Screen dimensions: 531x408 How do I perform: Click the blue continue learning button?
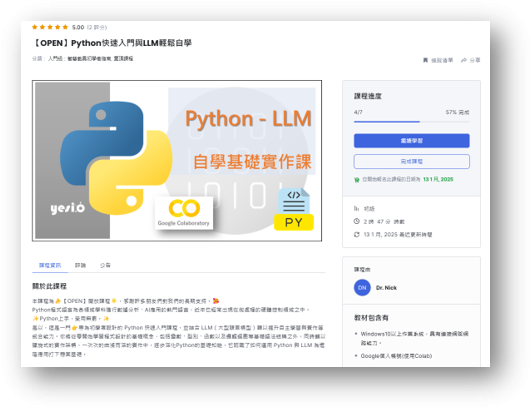(411, 141)
